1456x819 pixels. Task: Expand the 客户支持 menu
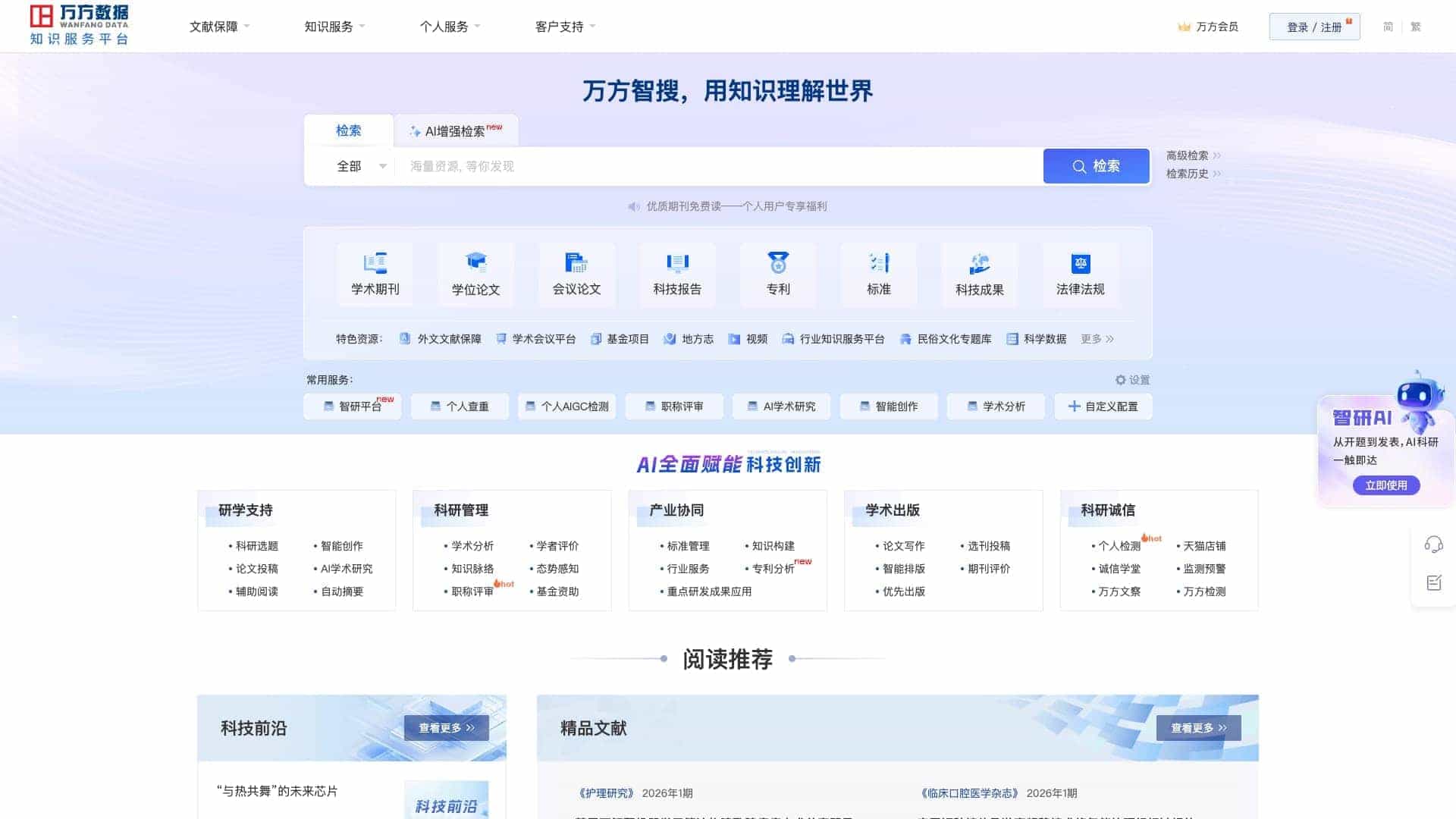[565, 27]
